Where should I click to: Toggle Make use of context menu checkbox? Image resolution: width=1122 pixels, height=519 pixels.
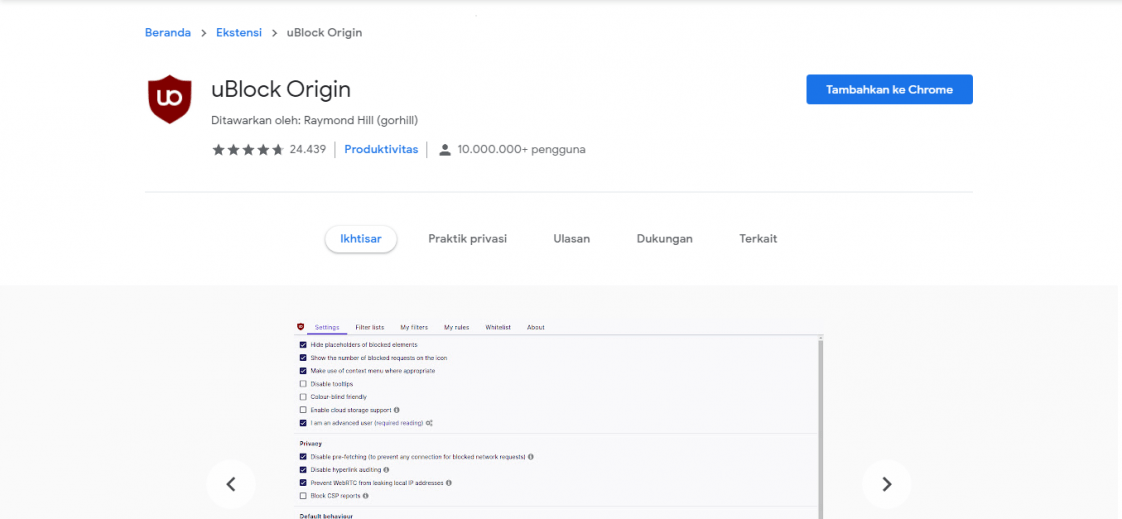click(x=303, y=371)
